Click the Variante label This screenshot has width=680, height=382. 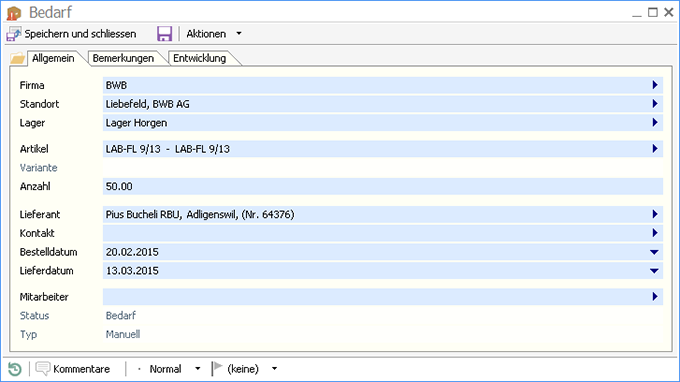pos(38,168)
